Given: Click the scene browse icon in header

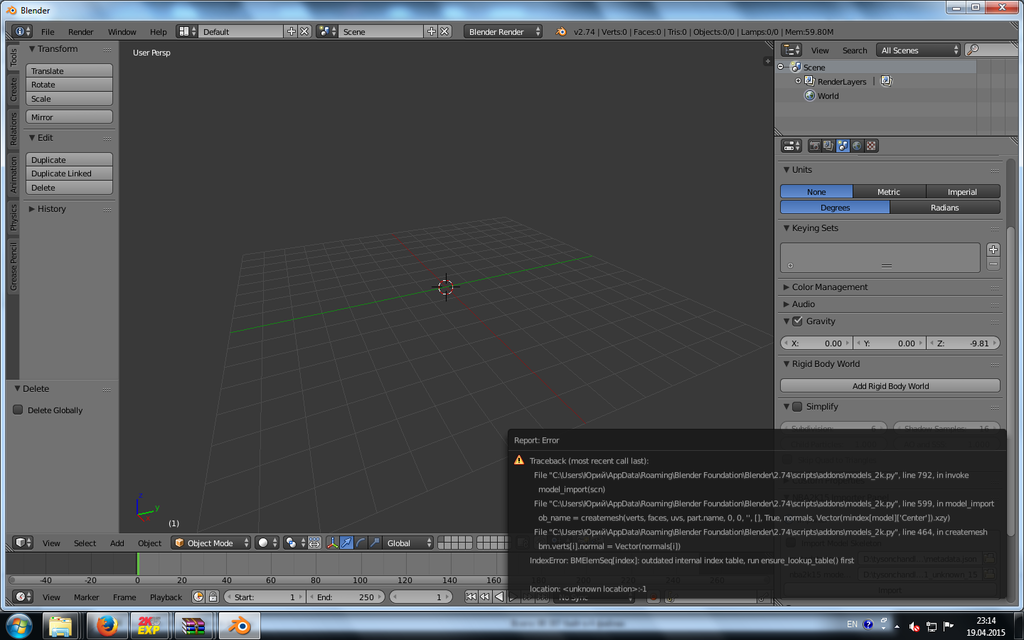Looking at the screenshot, I should [327, 31].
